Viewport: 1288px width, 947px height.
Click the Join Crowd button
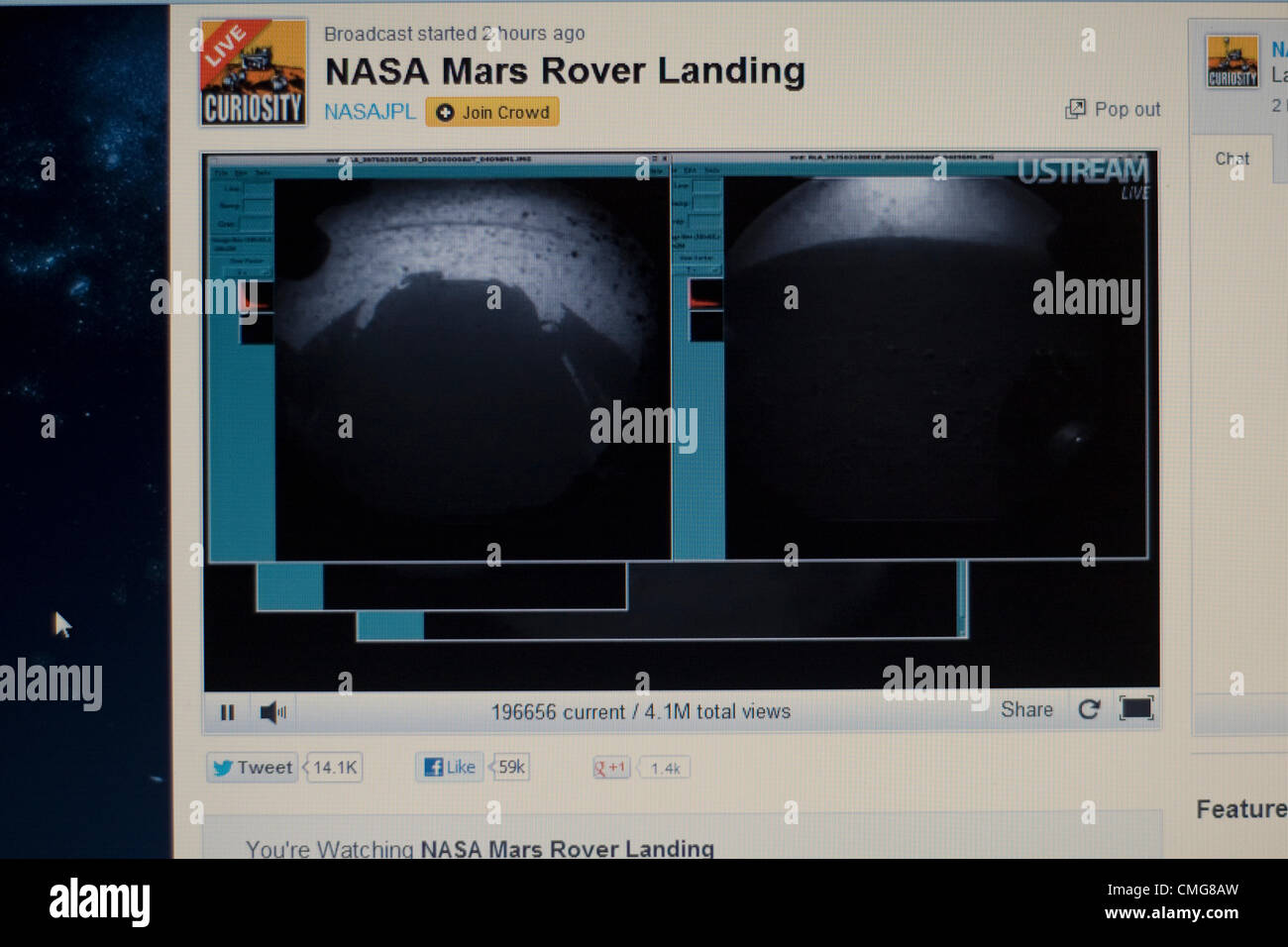pyautogui.click(x=492, y=112)
